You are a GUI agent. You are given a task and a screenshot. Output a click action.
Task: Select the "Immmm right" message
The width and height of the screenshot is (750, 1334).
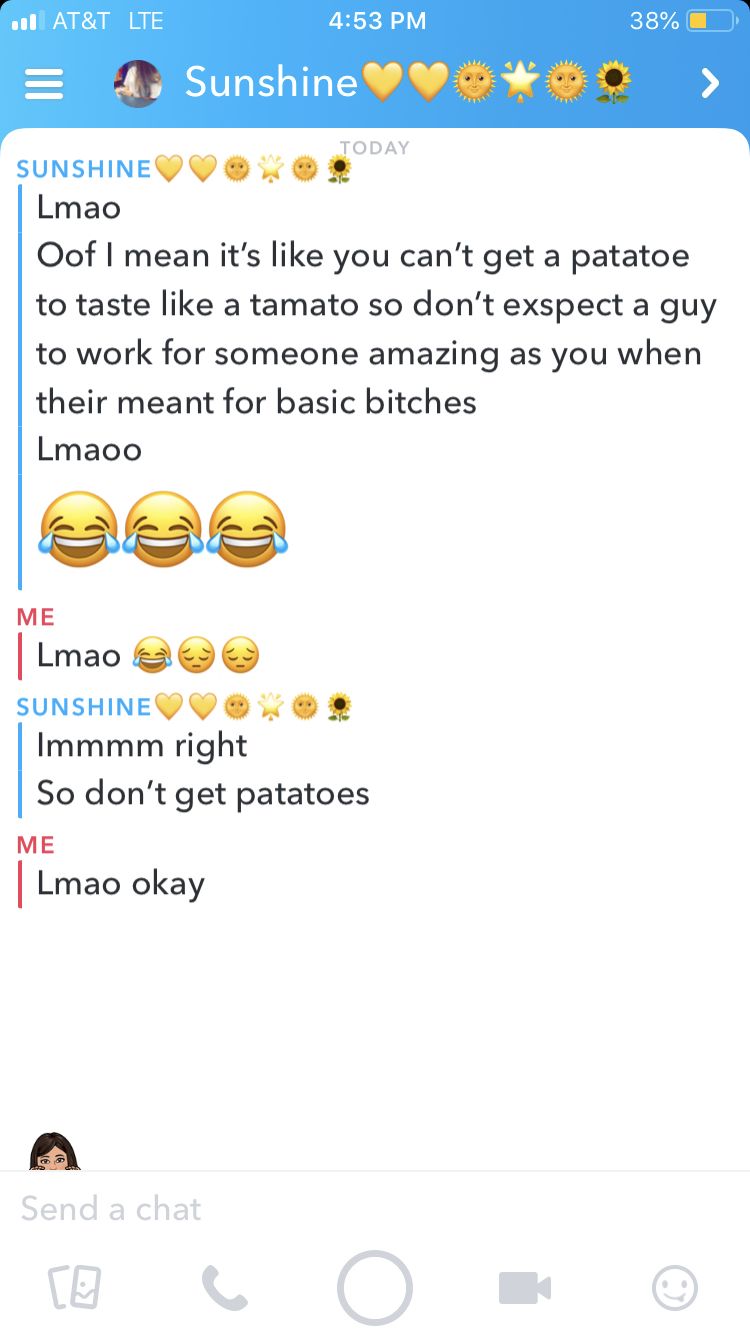(x=141, y=746)
